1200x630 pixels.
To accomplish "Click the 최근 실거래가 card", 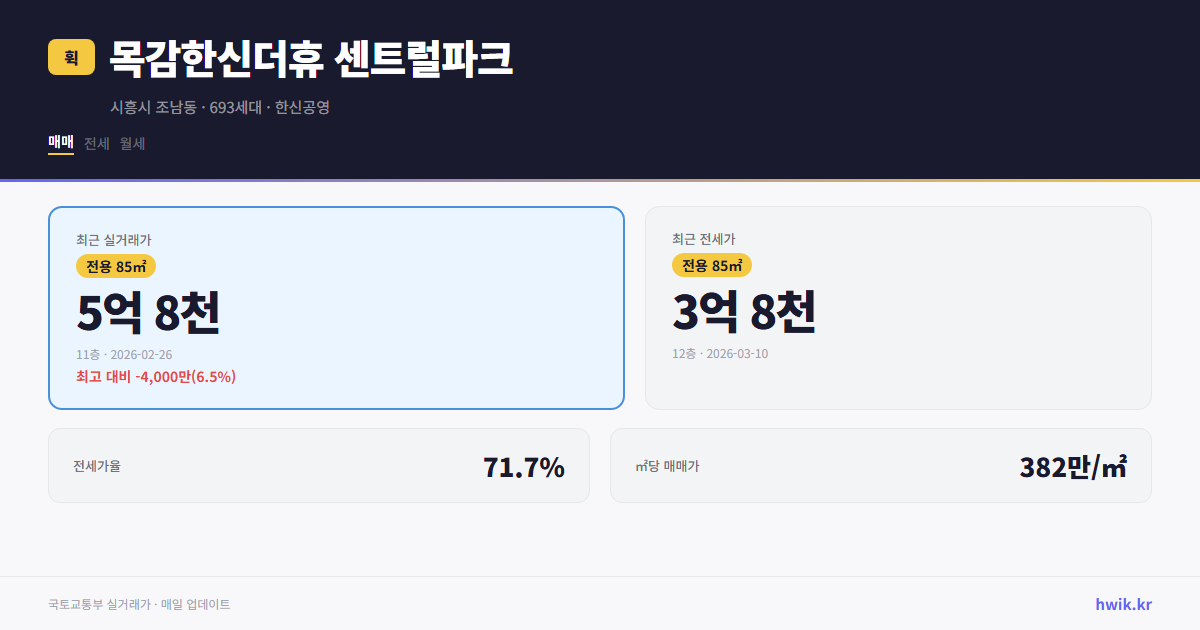I will (335, 307).
